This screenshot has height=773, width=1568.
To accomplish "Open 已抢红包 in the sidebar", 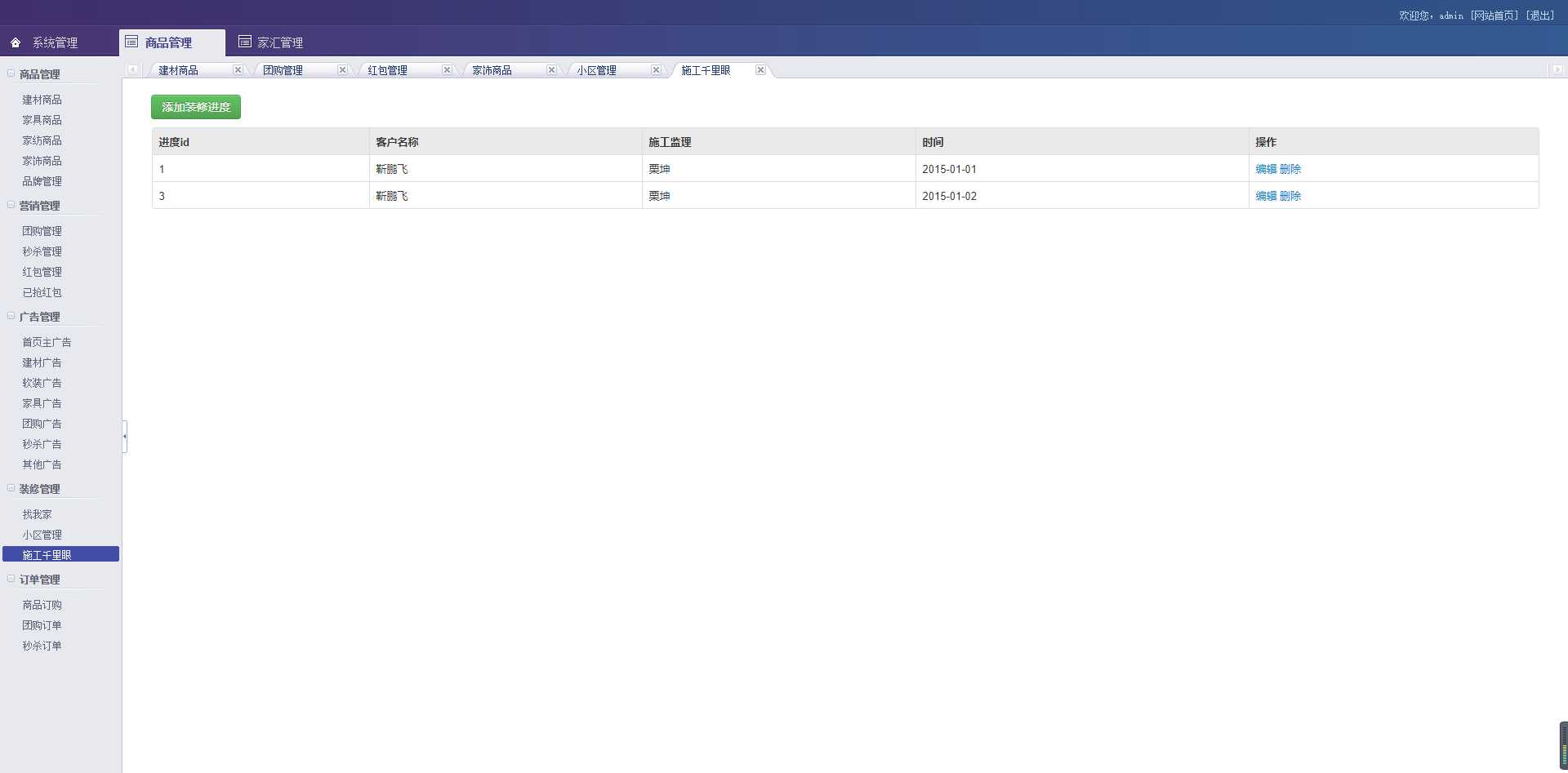I will 42,292.
